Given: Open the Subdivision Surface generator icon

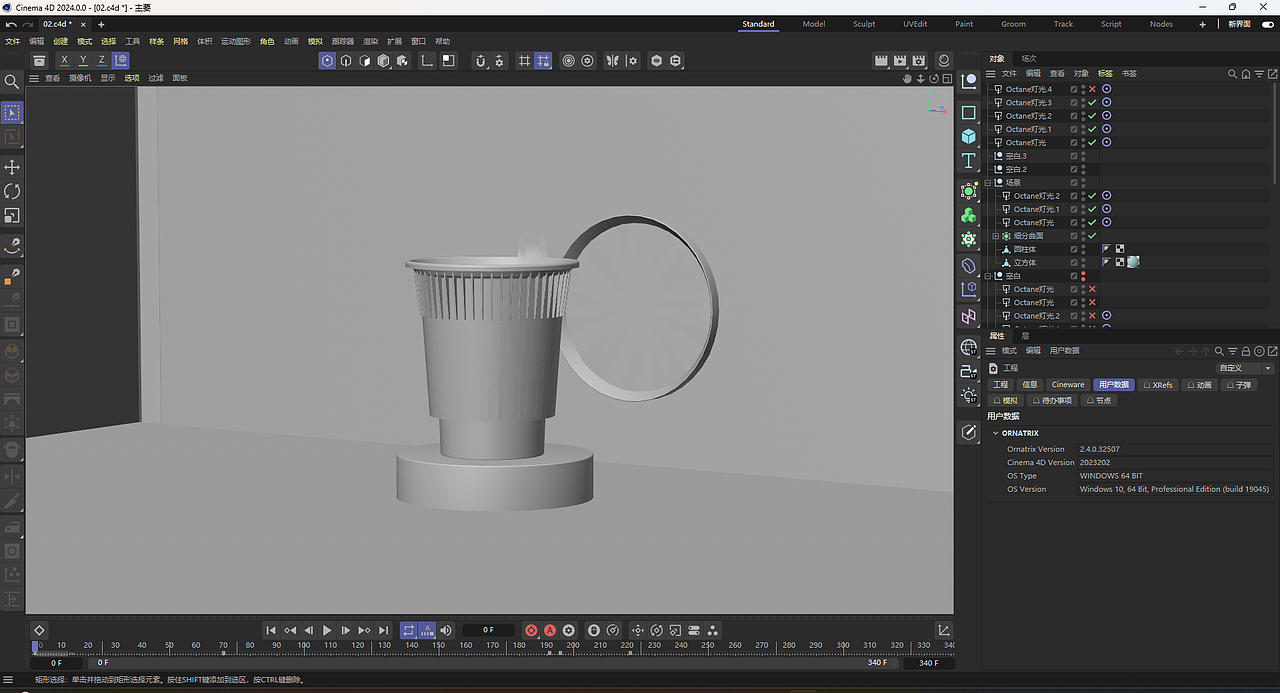Looking at the screenshot, I should 968,191.
